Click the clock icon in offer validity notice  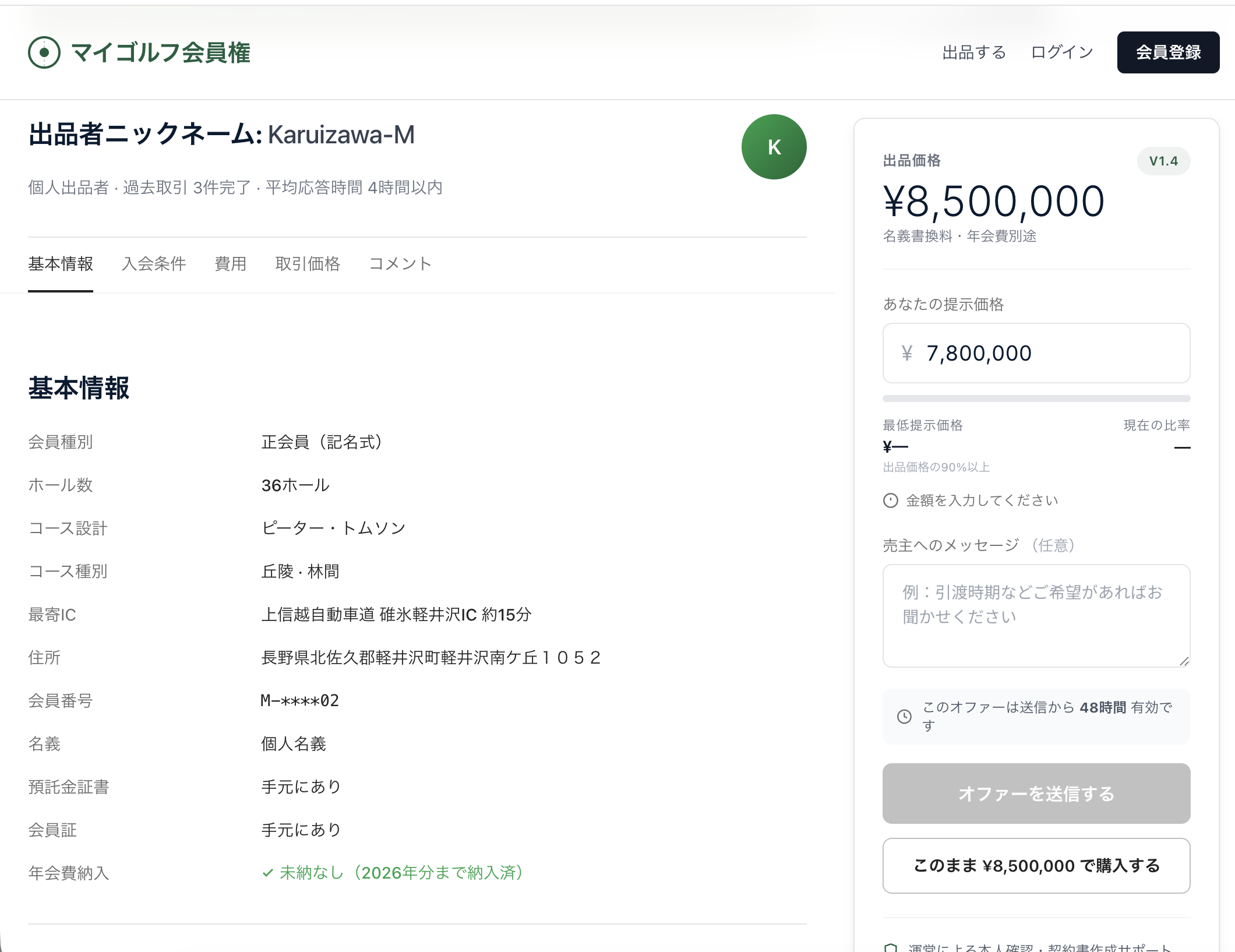pos(904,717)
